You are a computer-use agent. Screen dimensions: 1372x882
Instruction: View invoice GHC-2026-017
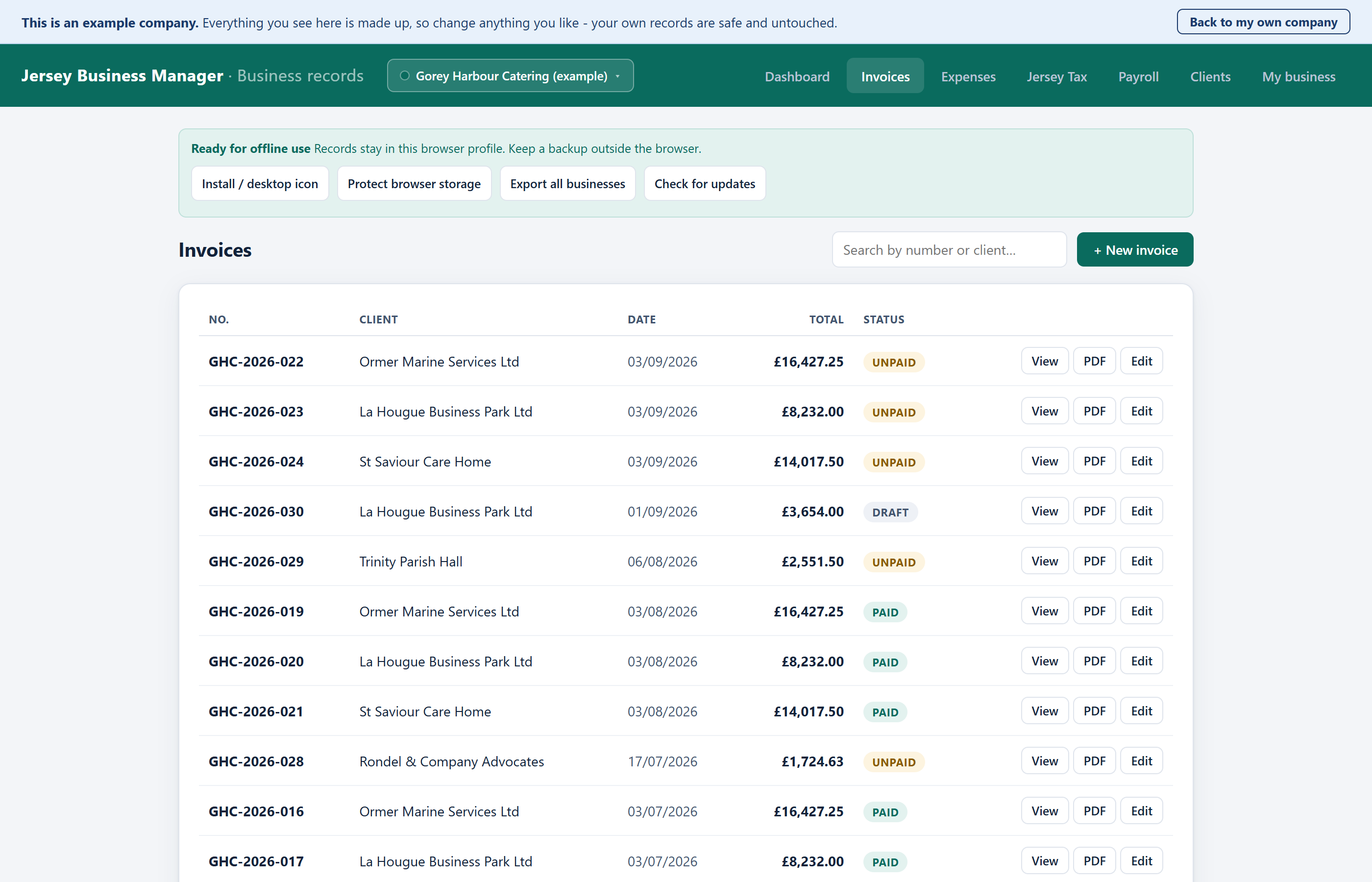point(1045,860)
